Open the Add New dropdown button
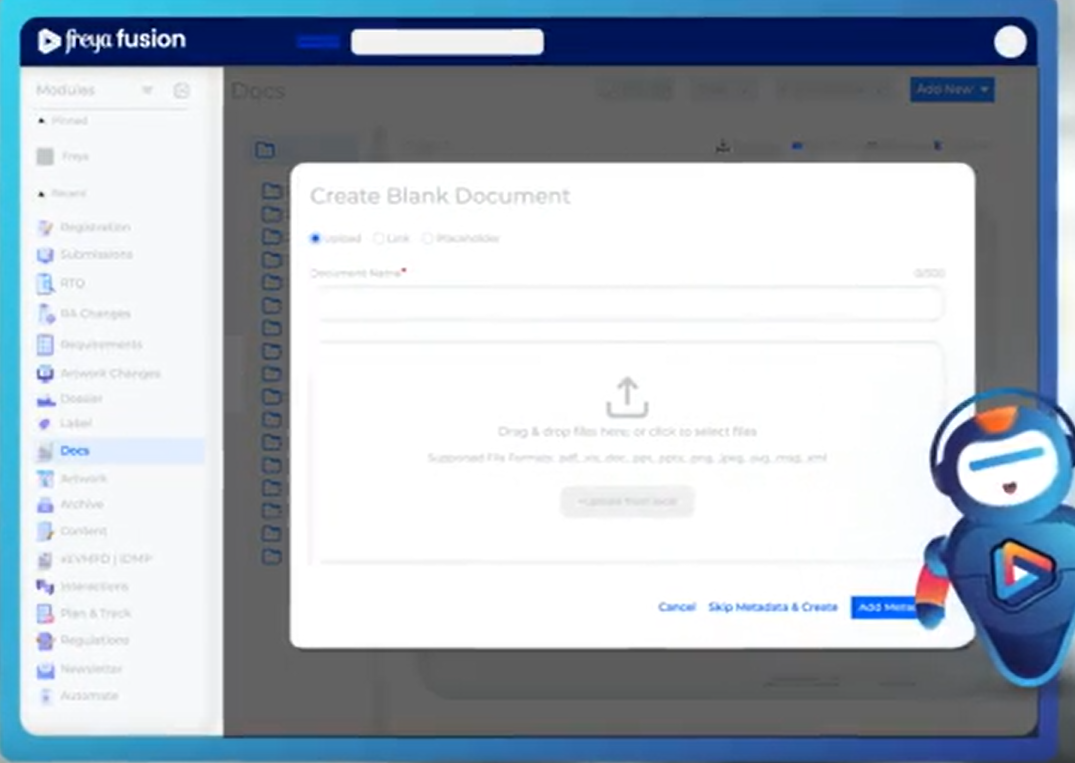Viewport: 1075px width, 763px height. [x=952, y=90]
